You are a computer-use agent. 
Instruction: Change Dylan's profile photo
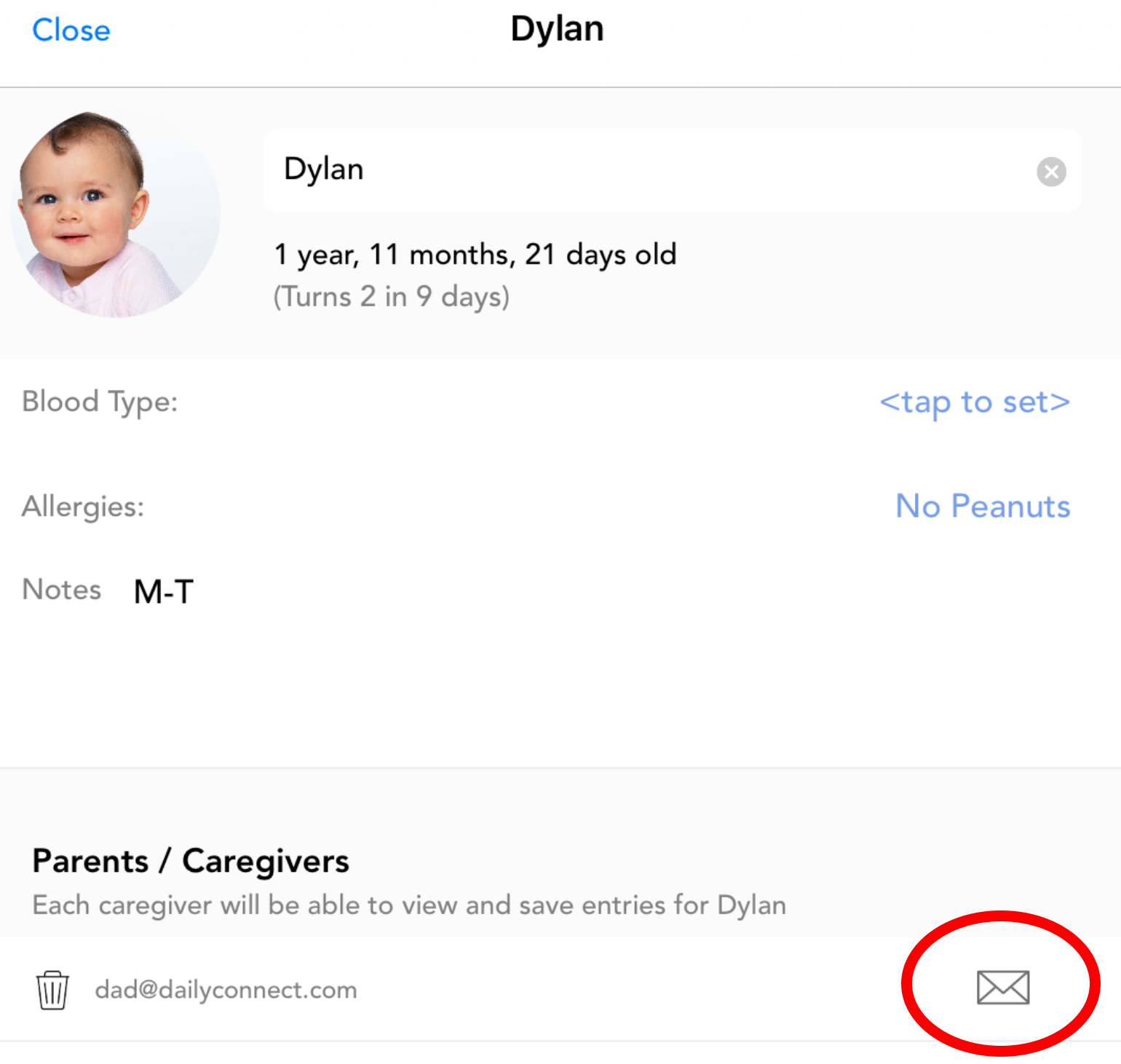116,214
